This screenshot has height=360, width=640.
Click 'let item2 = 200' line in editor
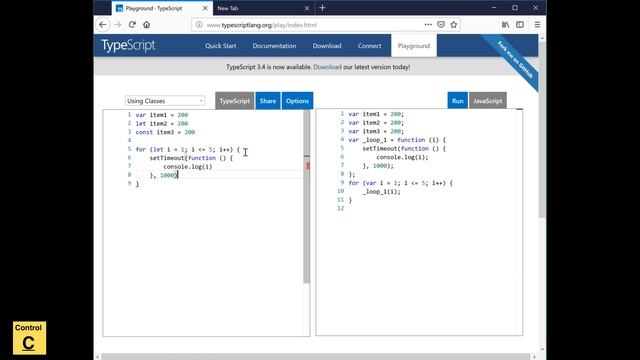point(162,124)
